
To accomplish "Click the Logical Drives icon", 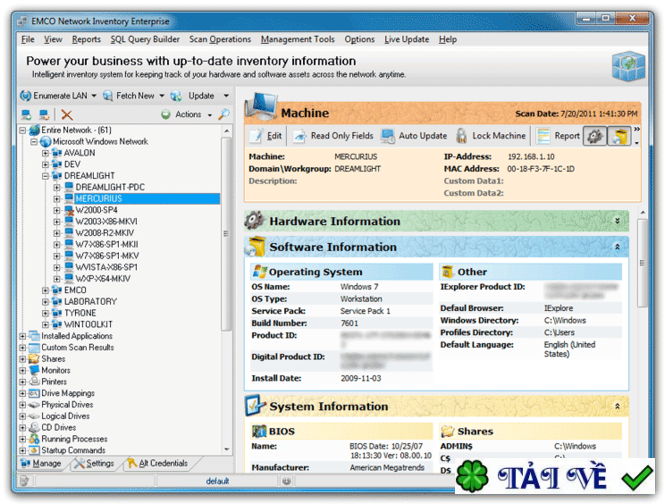I will tap(34, 416).
